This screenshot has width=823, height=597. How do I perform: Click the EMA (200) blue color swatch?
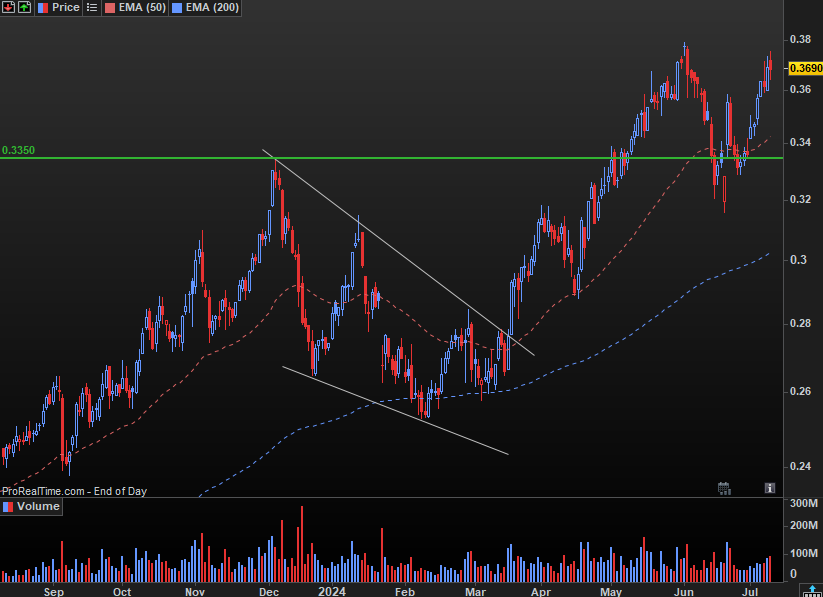177,8
